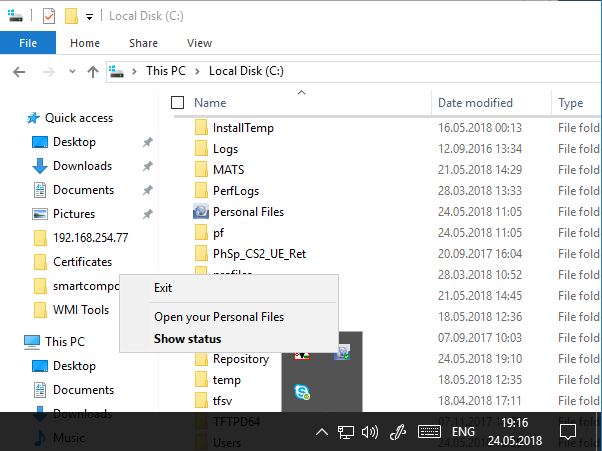
Task: Click the Personal Files tray icon
Action: 342,352
